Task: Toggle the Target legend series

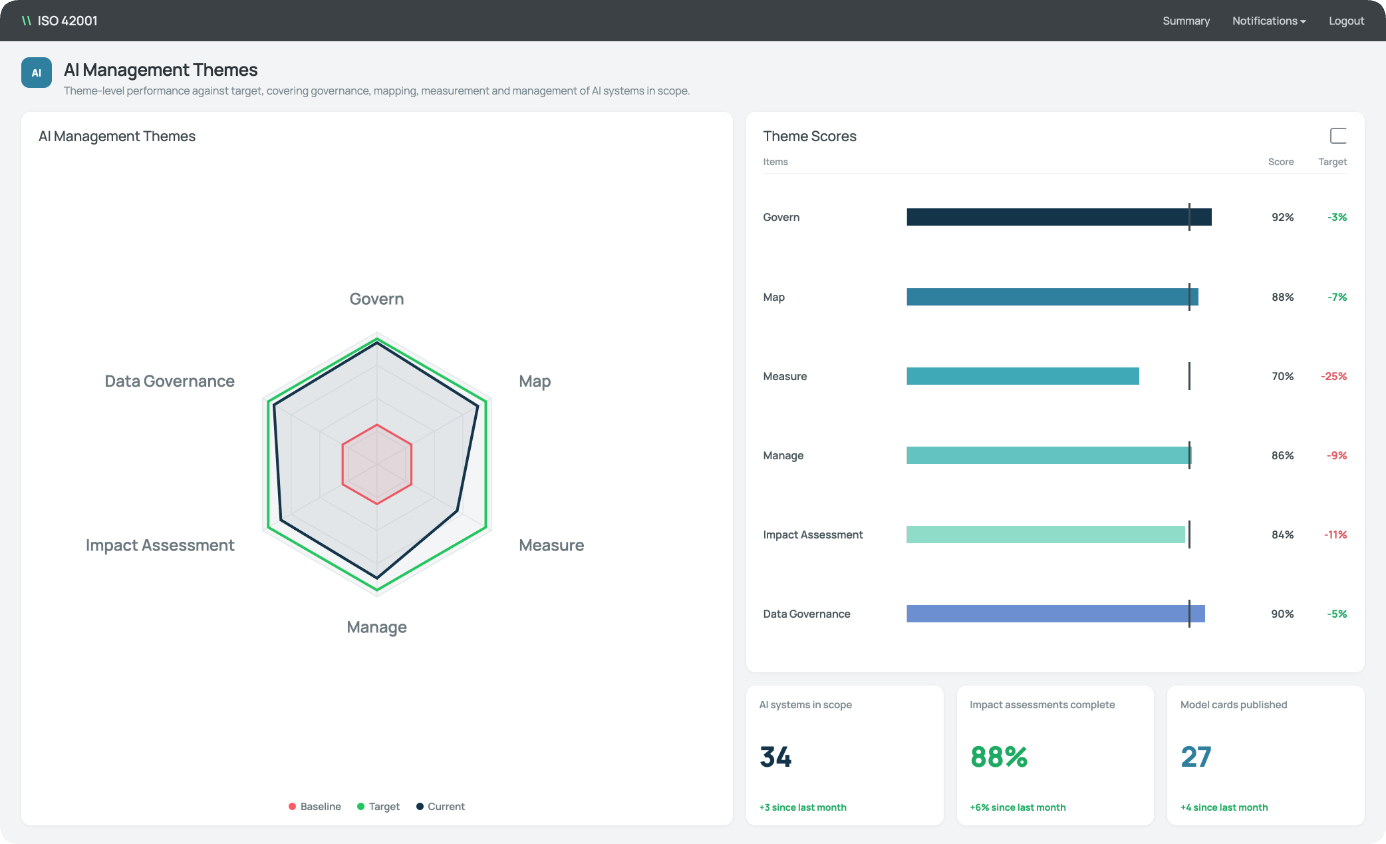Action: [379, 806]
